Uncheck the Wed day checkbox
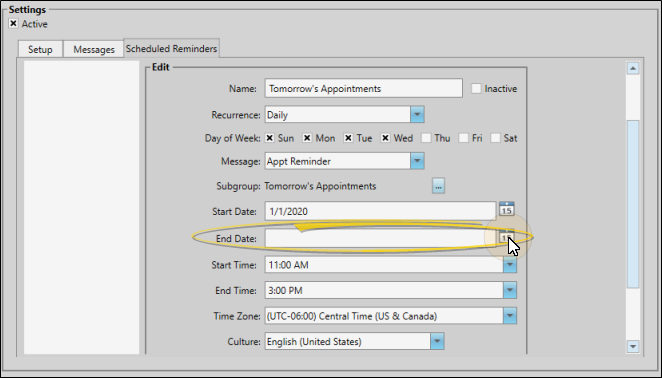 coord(385,138)
